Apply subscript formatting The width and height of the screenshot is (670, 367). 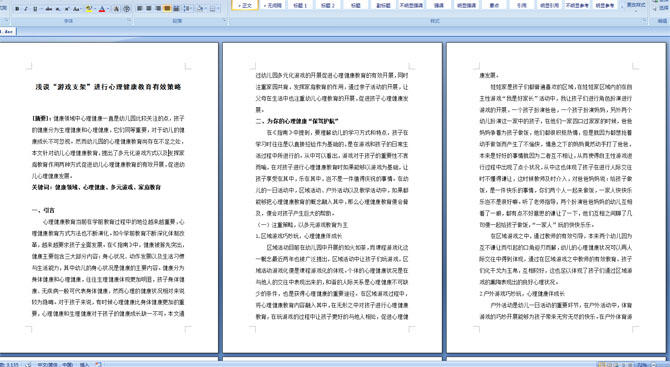[58, 9]
